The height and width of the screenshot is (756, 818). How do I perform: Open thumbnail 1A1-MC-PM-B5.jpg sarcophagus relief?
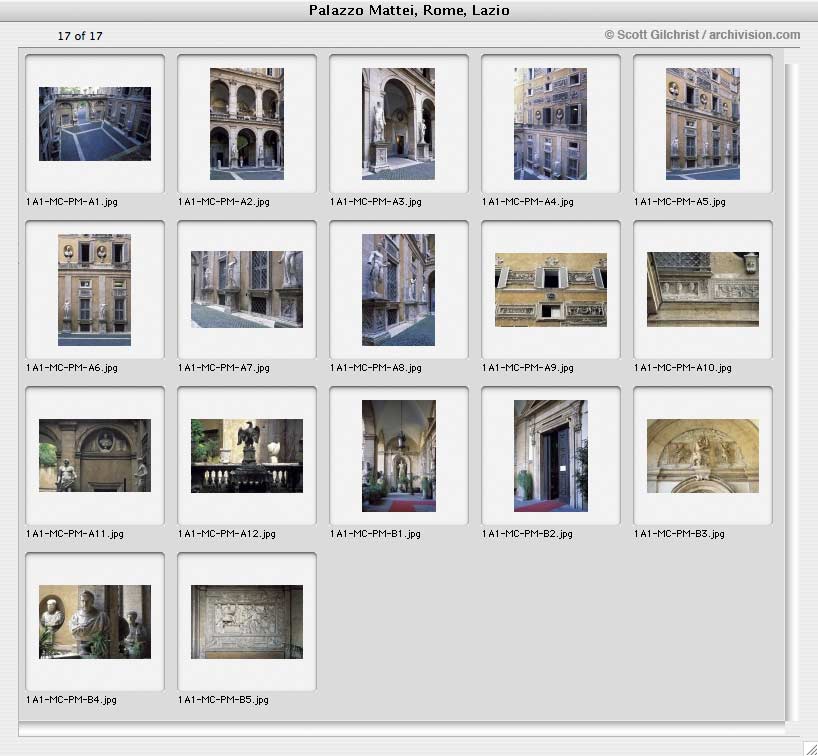click(x=247, y=622)
